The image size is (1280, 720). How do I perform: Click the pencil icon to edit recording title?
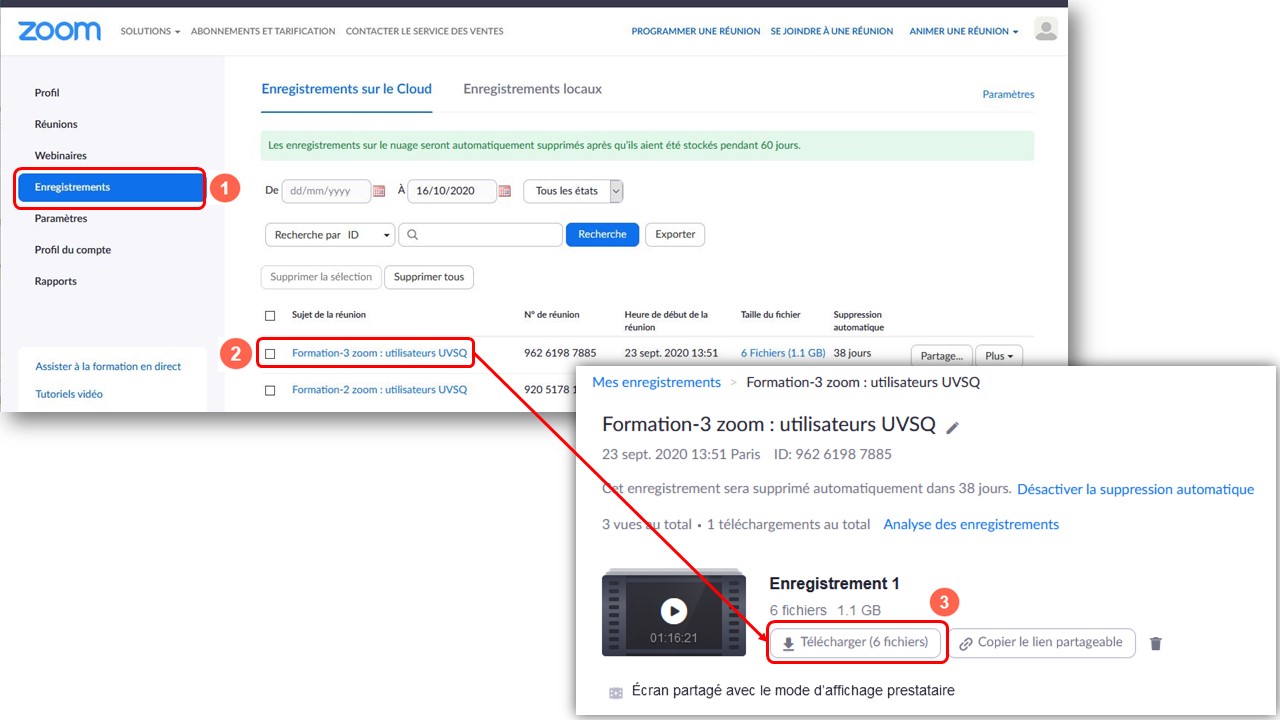[953, 428]
